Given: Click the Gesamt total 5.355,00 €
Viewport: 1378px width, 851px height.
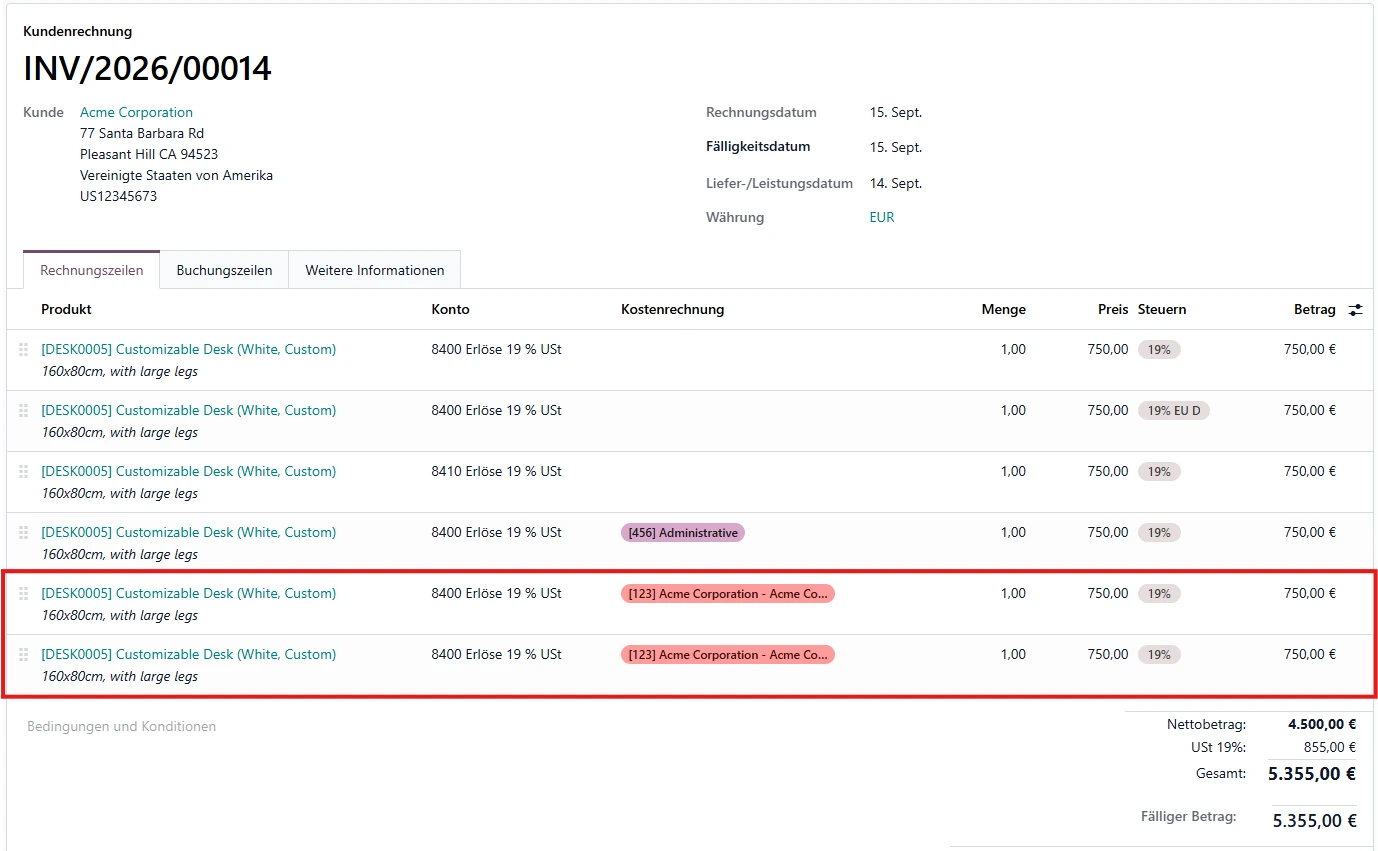Looking at the screenshot, I should tap(1312, 773).
